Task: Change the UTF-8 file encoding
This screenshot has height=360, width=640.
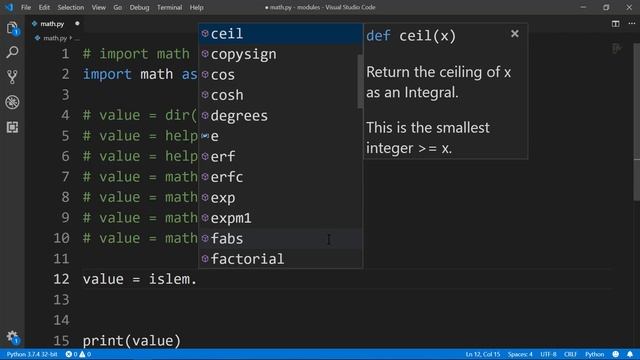Action: point(548,354)
